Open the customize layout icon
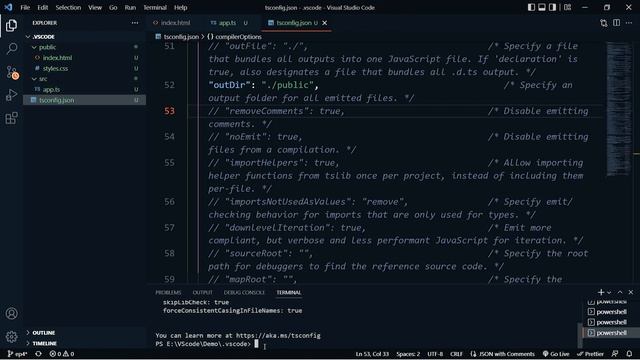The width and height of the screenshot is (640, 360). coord(567,7)
